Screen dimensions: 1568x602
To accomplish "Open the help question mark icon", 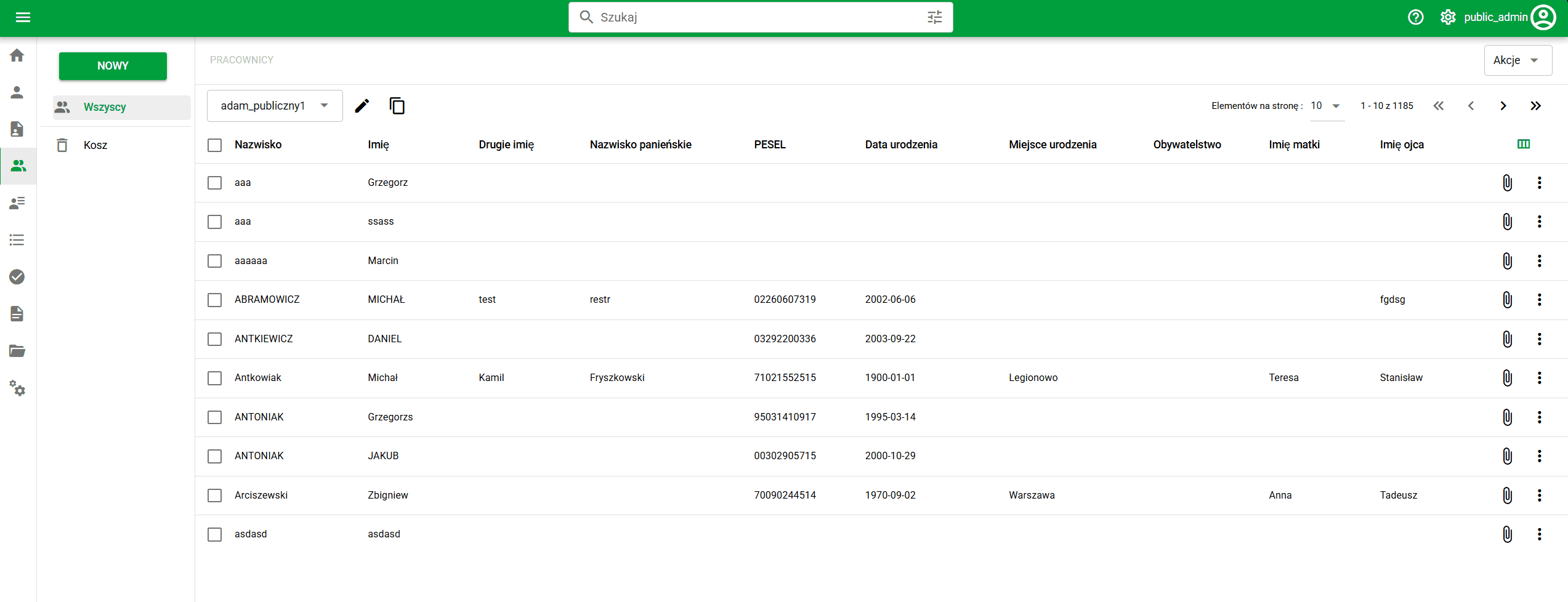I will (x=1415, y=17).
